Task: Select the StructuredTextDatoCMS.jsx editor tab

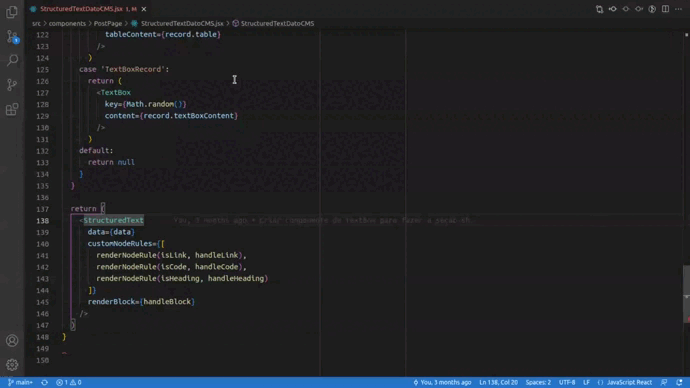Action: (x=88, y=9)
